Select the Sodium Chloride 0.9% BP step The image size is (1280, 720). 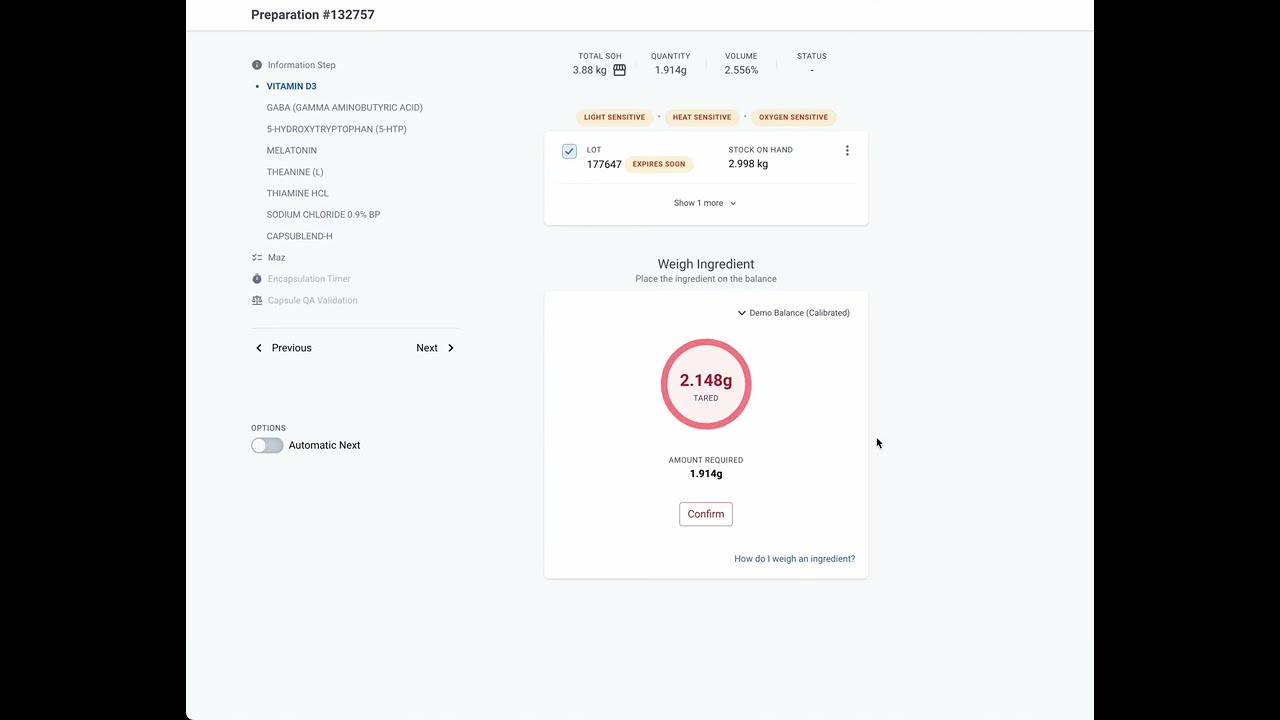[323, 215]
